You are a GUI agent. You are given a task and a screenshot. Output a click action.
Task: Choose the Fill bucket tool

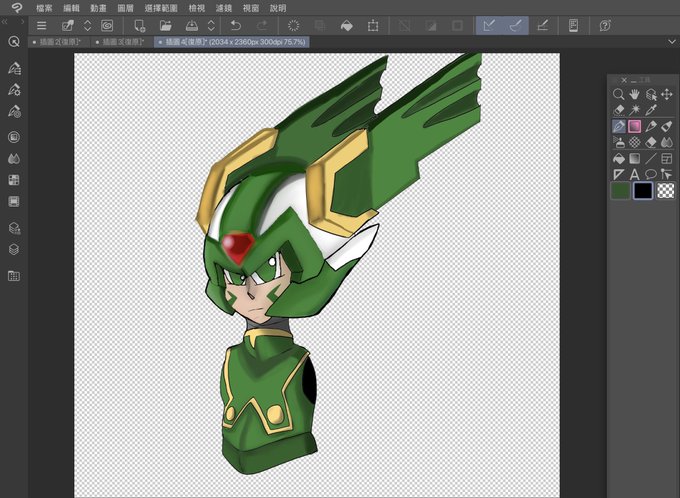(619, 158)
